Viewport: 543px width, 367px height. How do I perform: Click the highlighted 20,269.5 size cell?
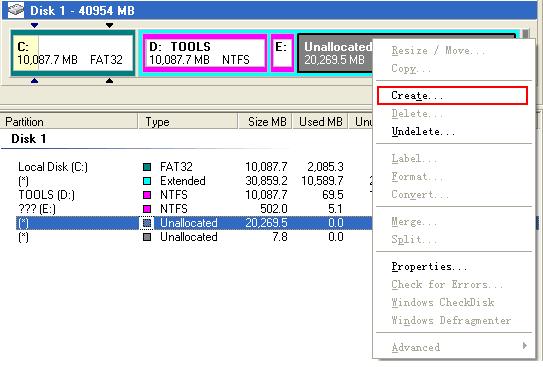[266, 223]
